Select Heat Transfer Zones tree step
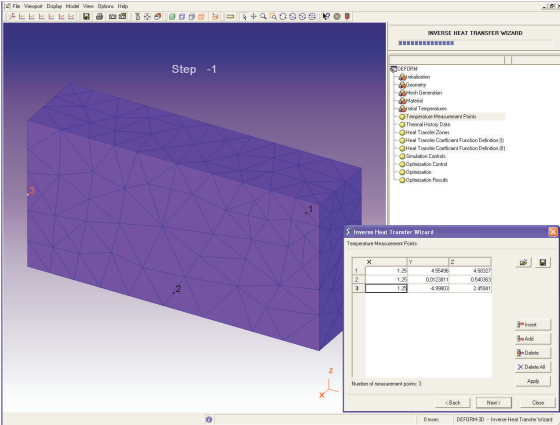 coord(428,132)
